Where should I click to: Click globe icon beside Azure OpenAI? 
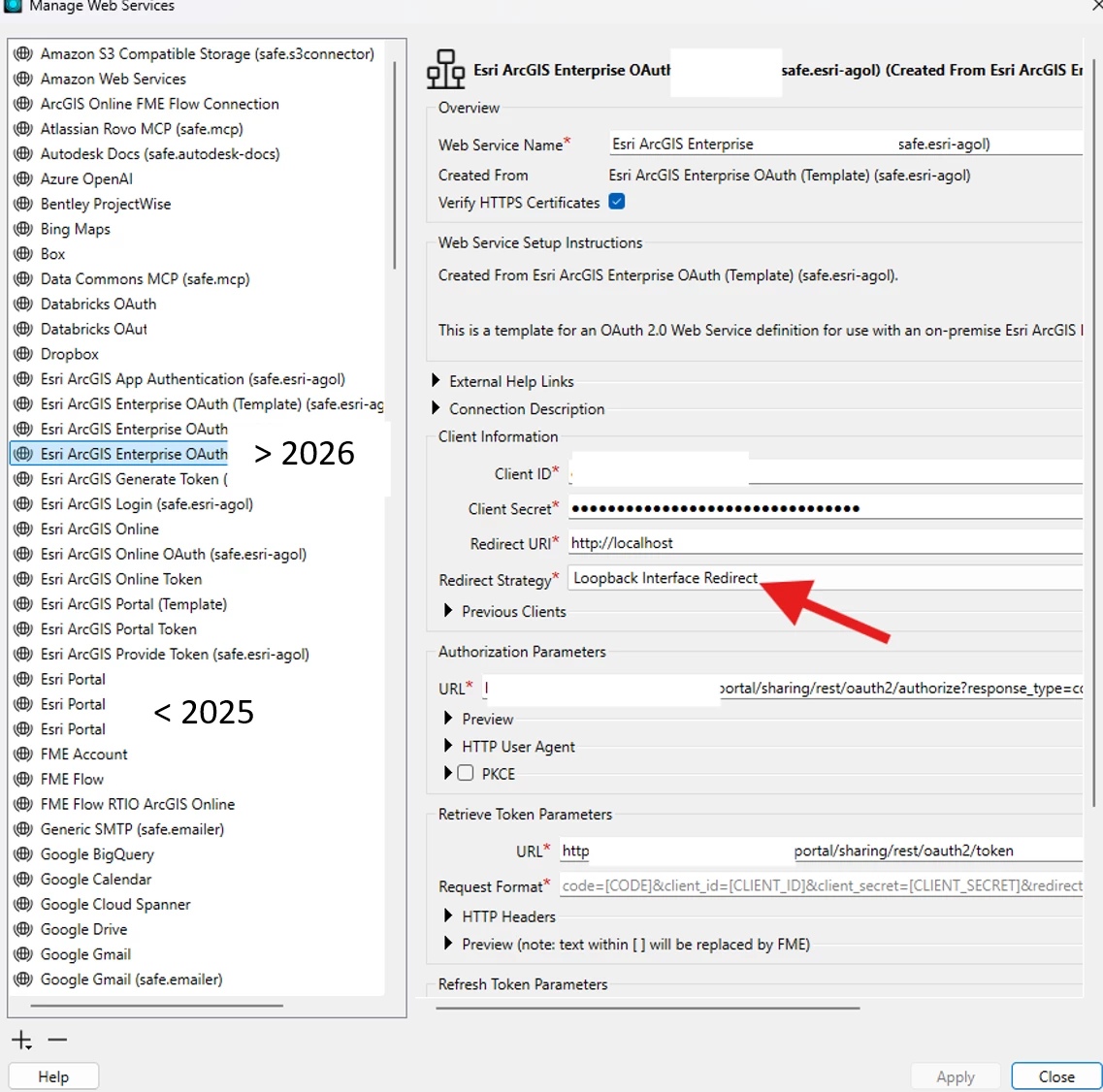23,178
